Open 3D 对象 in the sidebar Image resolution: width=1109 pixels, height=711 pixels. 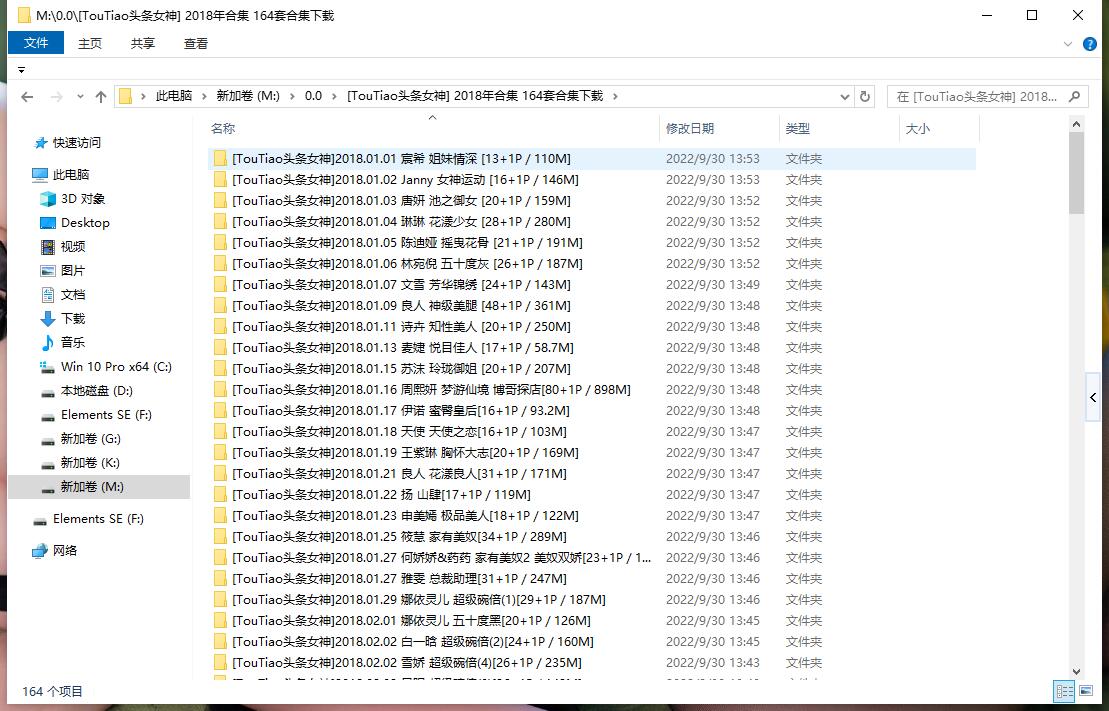click(x=83, y=199)
